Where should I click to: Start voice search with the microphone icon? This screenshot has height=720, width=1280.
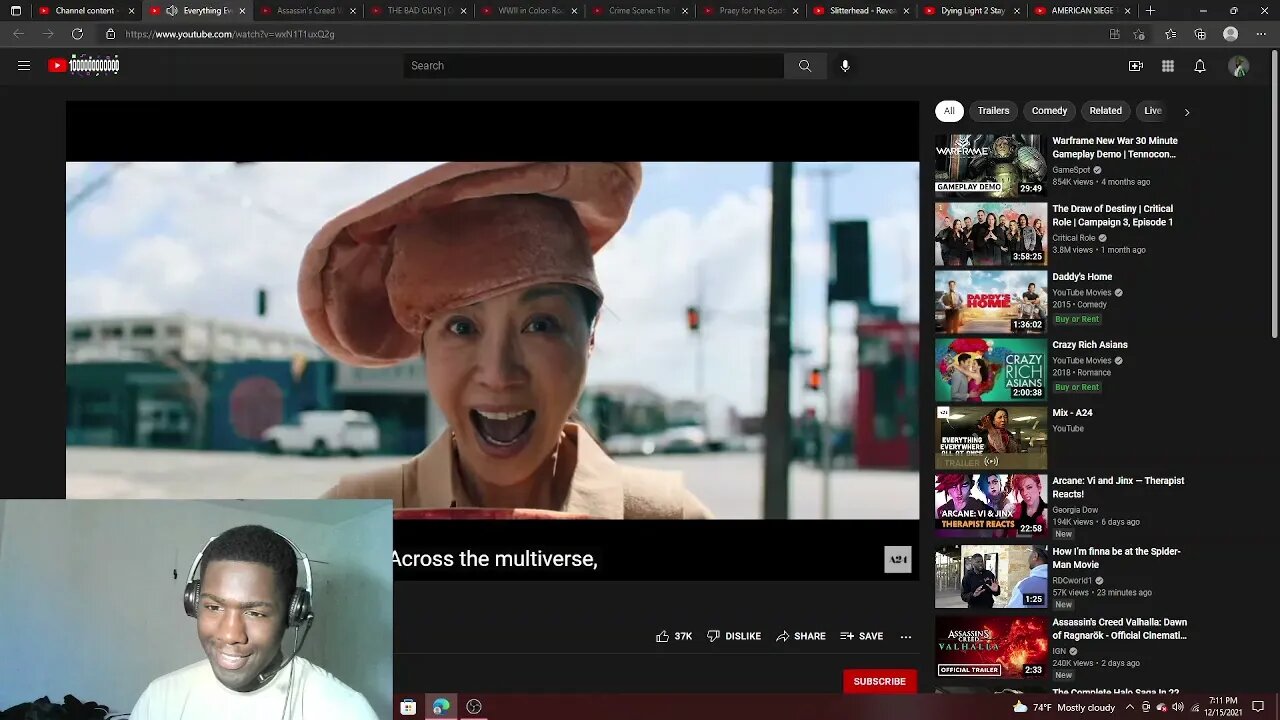click(x=845, y=66)
